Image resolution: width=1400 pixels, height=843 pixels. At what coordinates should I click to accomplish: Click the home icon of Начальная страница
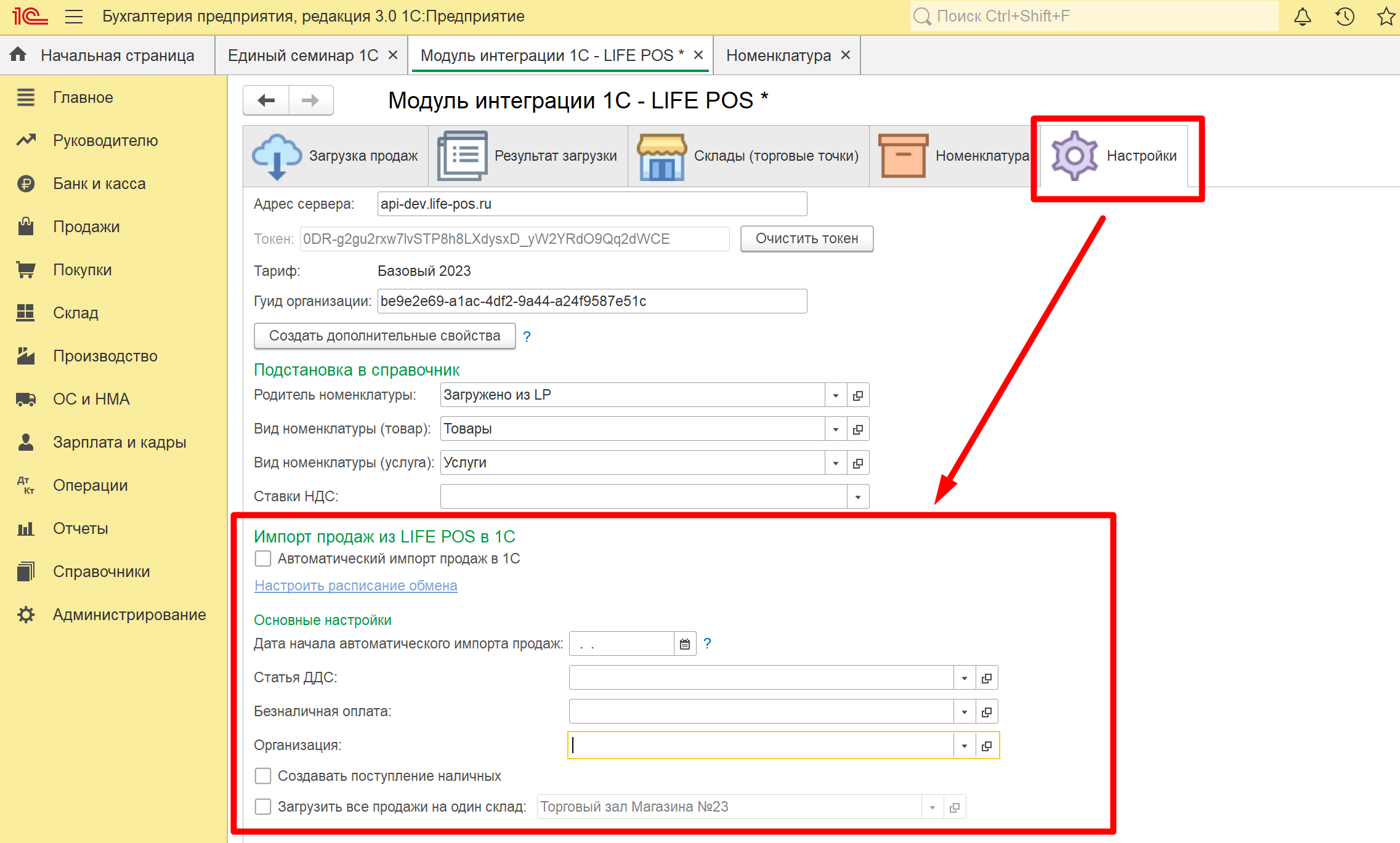(18, 55)
